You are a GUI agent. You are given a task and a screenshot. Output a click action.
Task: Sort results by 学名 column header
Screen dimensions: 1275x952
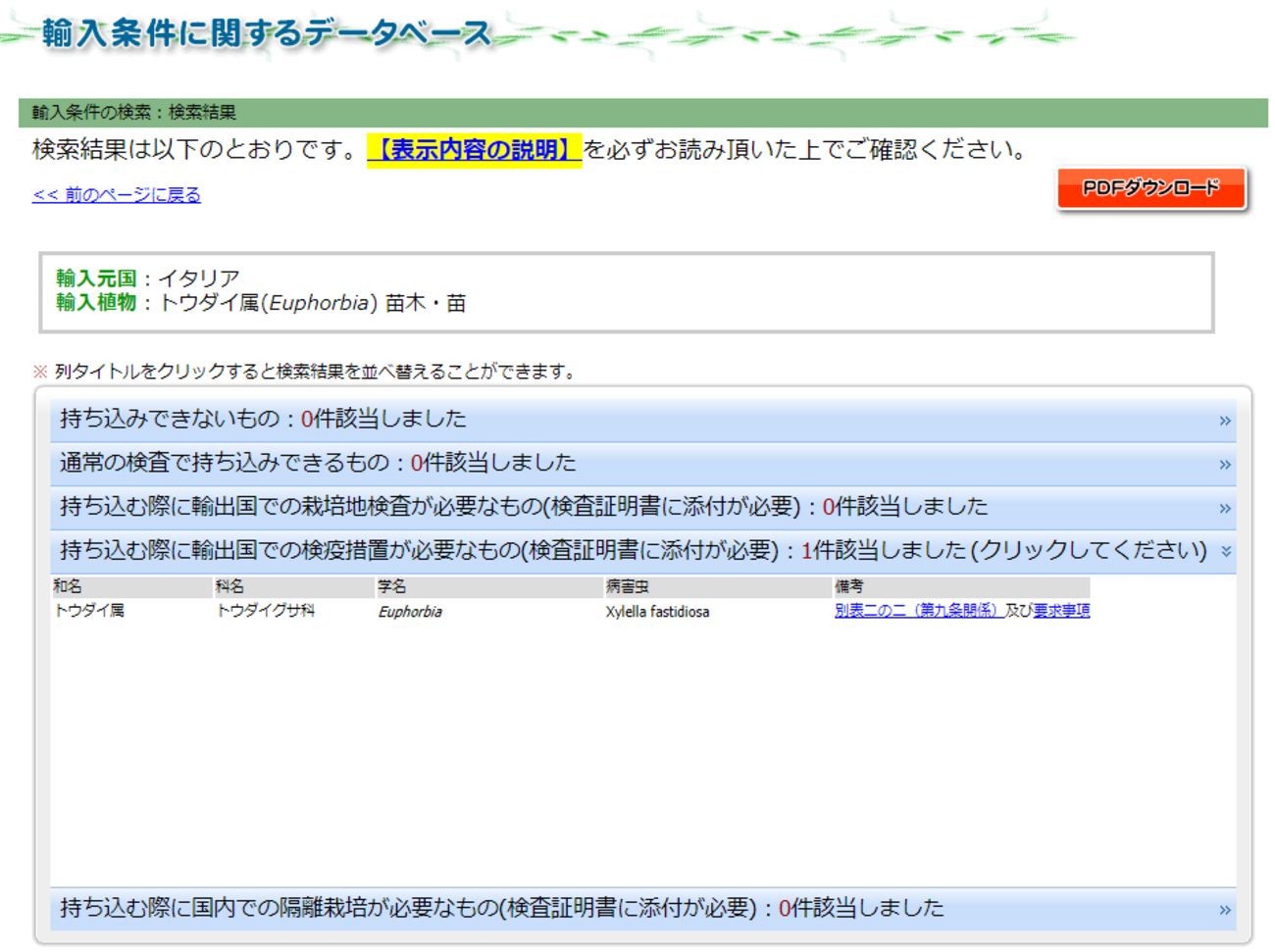489,586
